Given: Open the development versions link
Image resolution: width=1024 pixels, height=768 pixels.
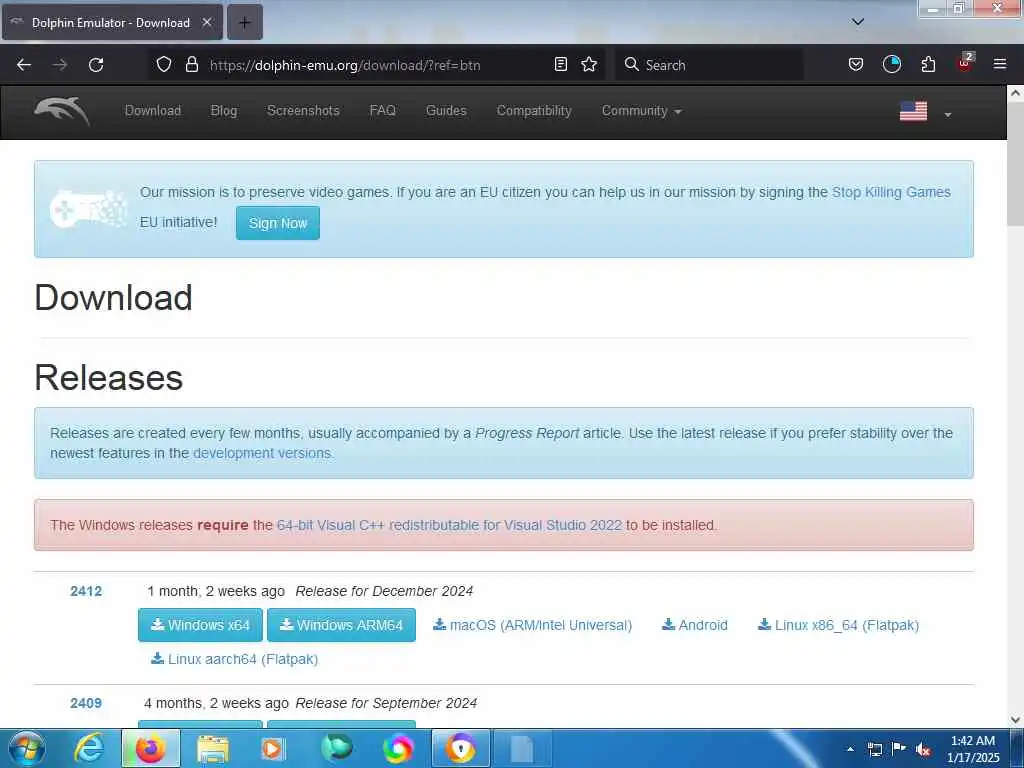Looking at the screenshot, I should pyautogui.click(x=262, y=453).
